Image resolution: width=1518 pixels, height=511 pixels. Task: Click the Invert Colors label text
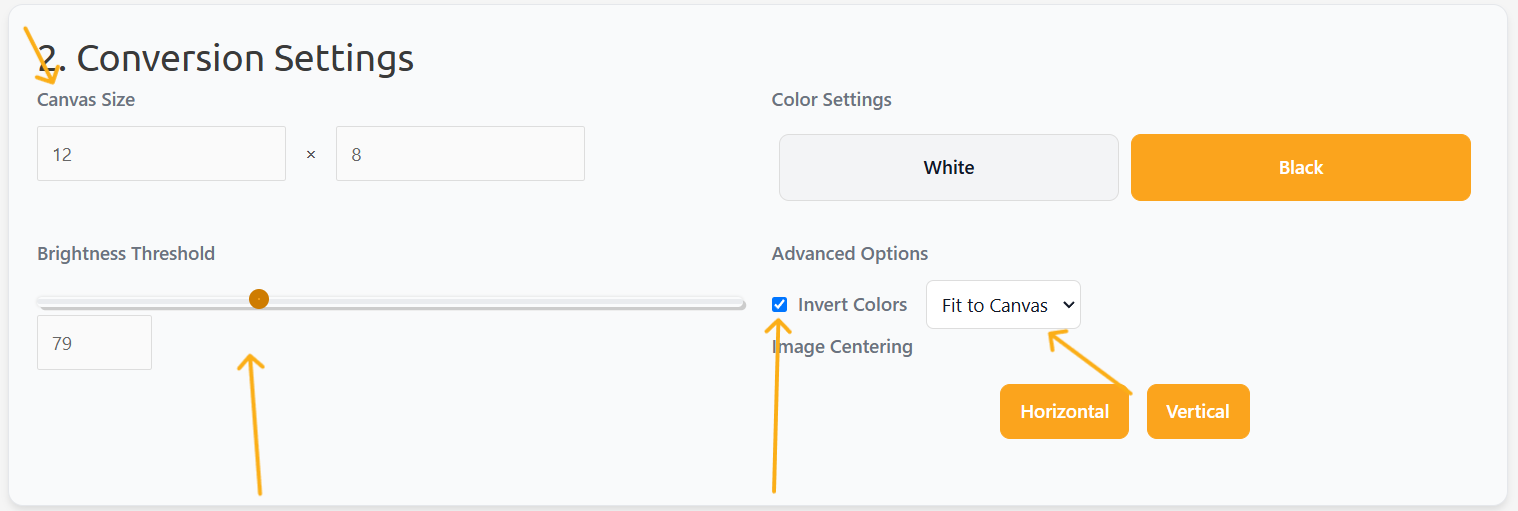pos(852,305)
